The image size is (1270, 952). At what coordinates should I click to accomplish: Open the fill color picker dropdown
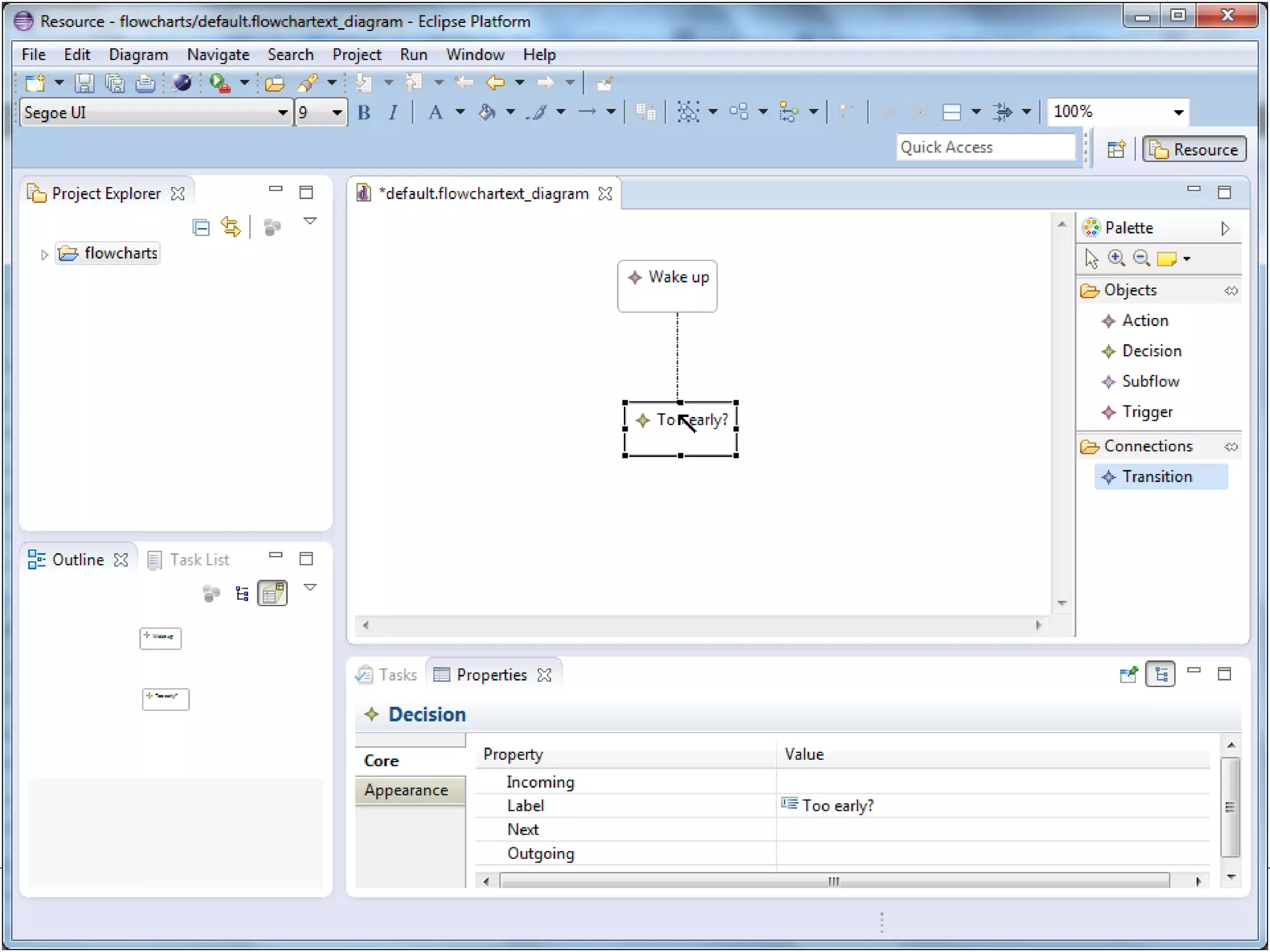click(x=510, y=112)
